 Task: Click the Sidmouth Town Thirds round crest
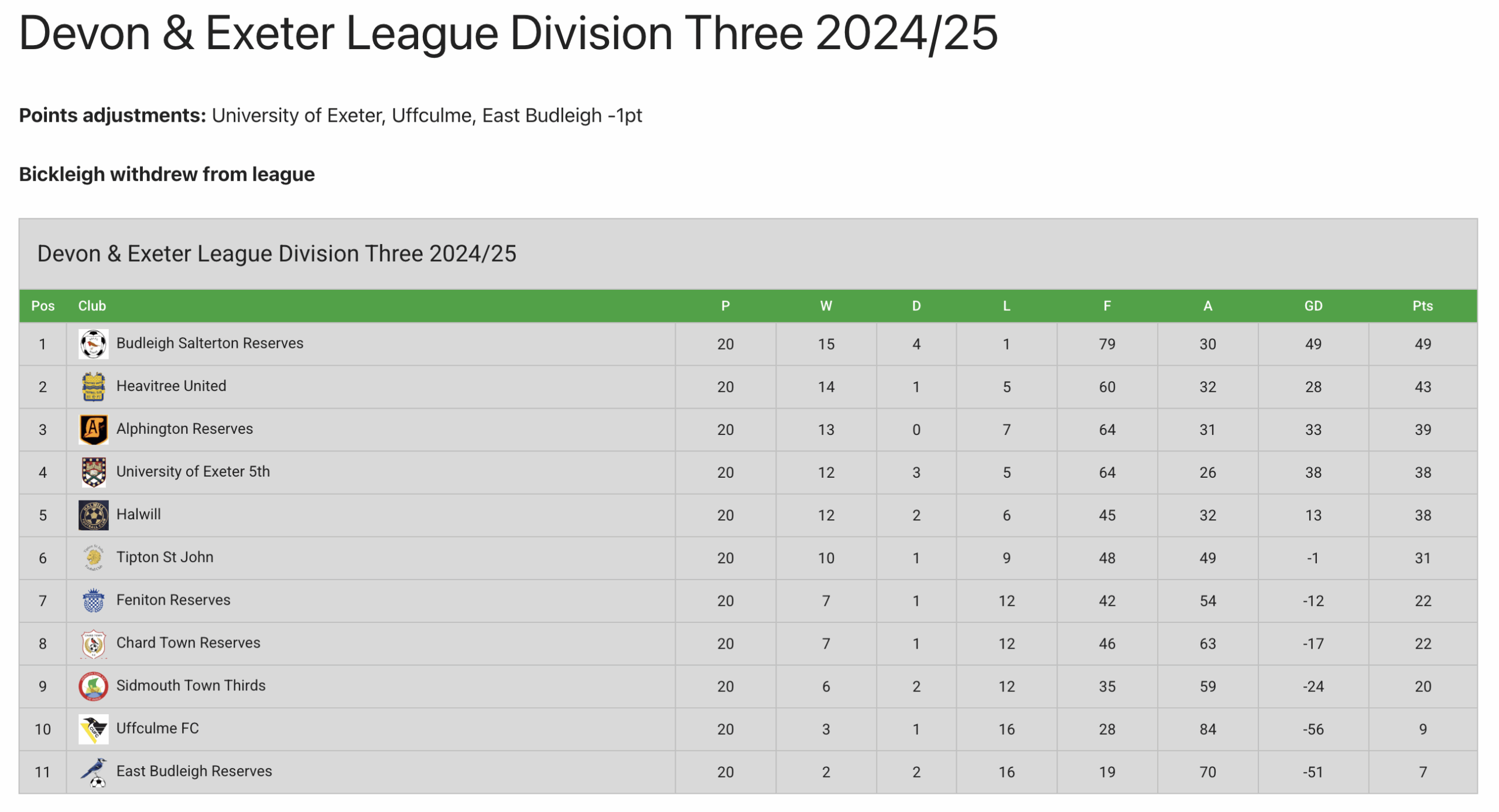(93, 686)
